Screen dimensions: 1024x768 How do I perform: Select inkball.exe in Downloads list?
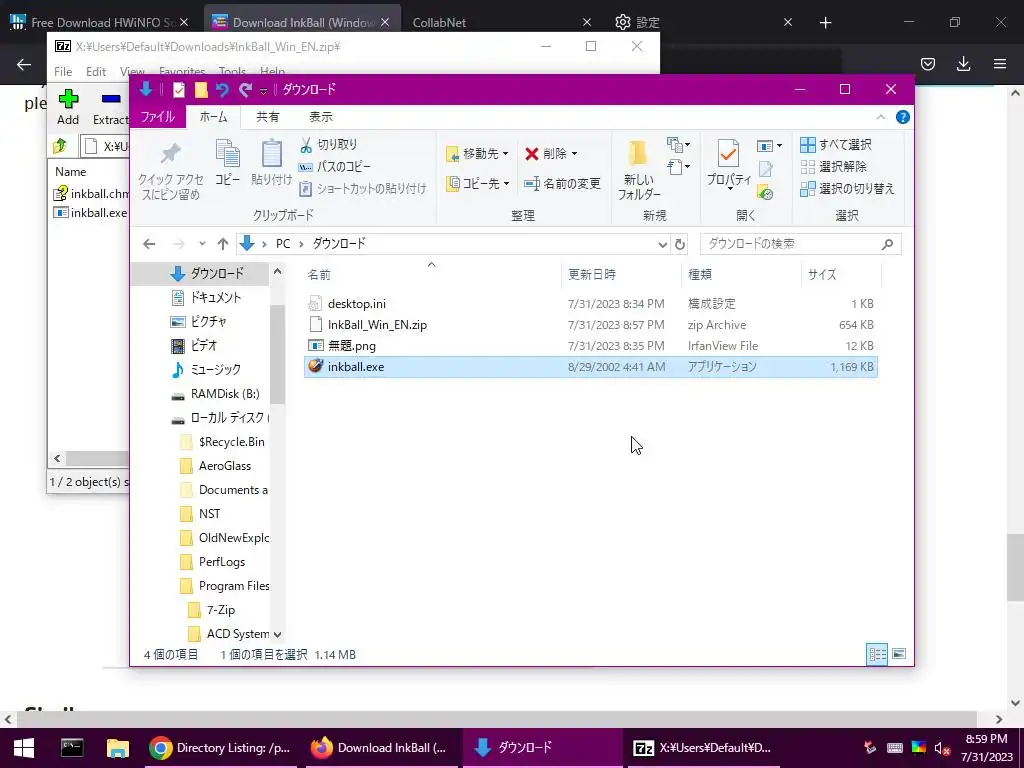590,366
